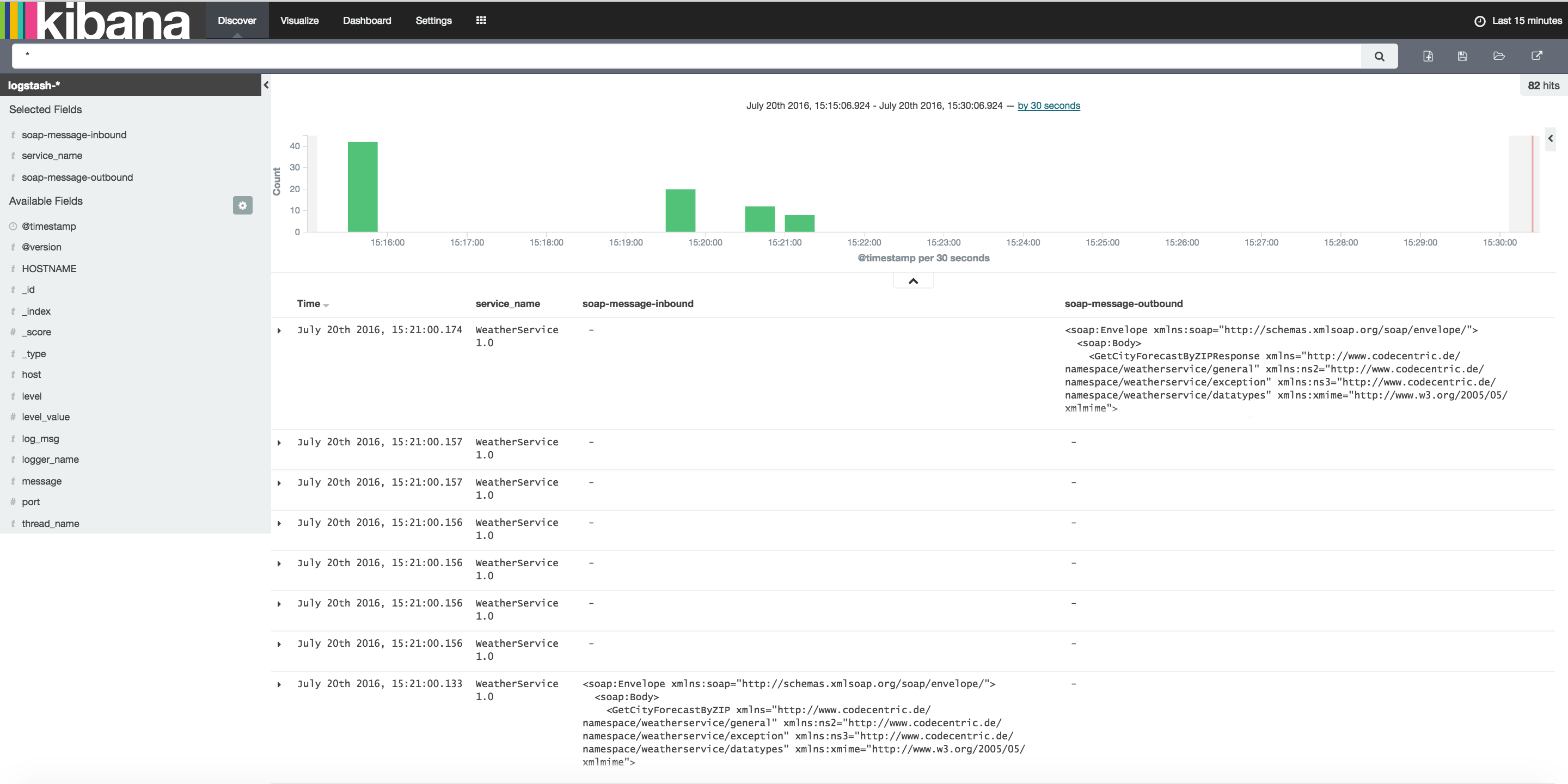Click the New Search icon

[x=1428, y=56]
